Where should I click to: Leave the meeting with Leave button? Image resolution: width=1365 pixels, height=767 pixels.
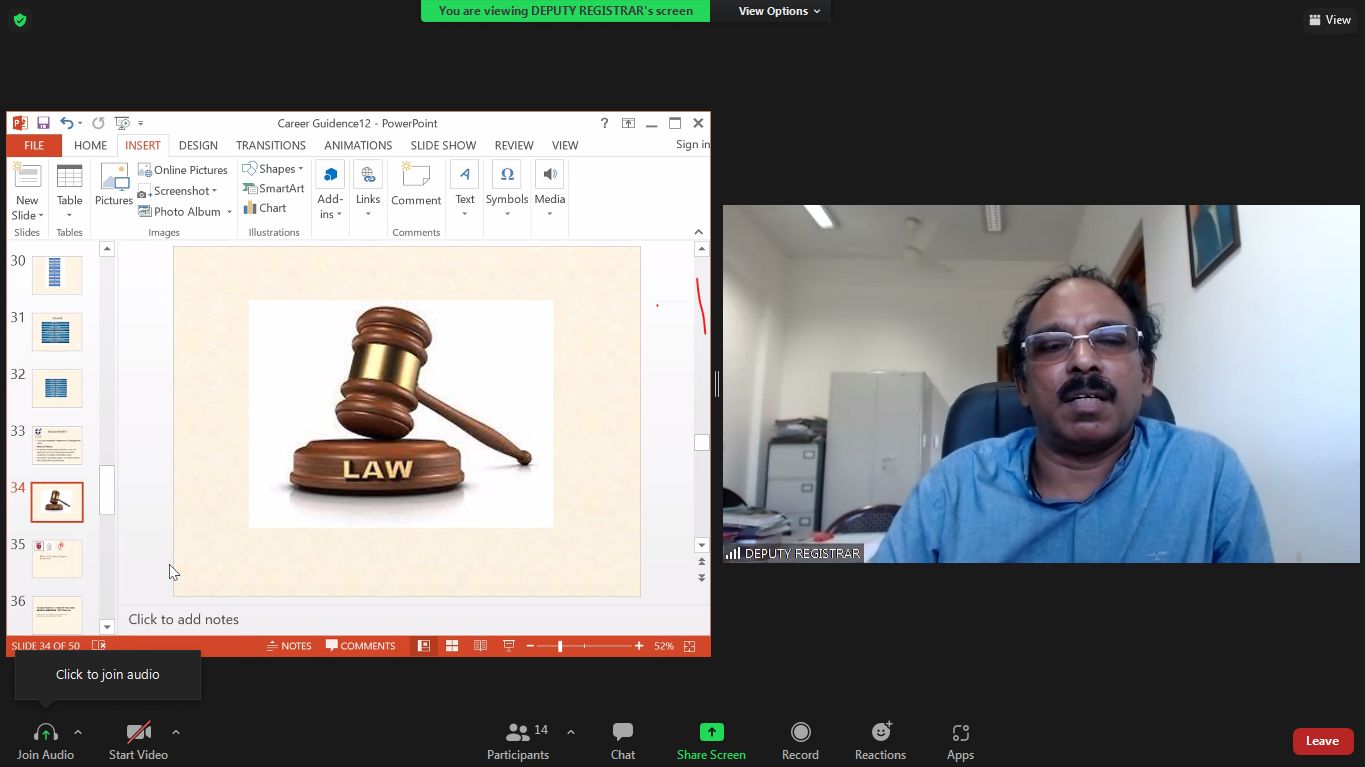pos(1322,741)
